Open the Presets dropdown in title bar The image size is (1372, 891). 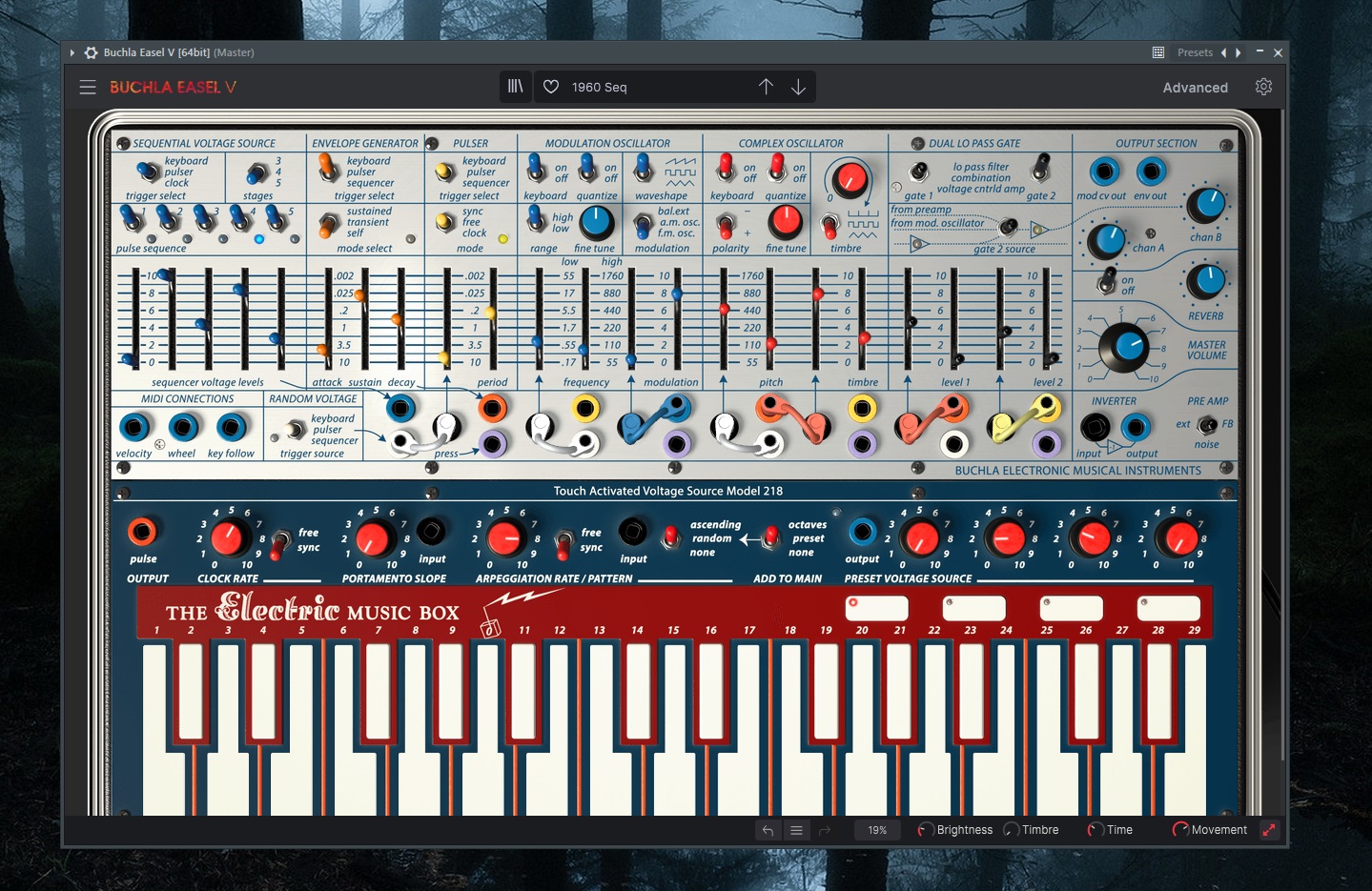coord(1194,52)
